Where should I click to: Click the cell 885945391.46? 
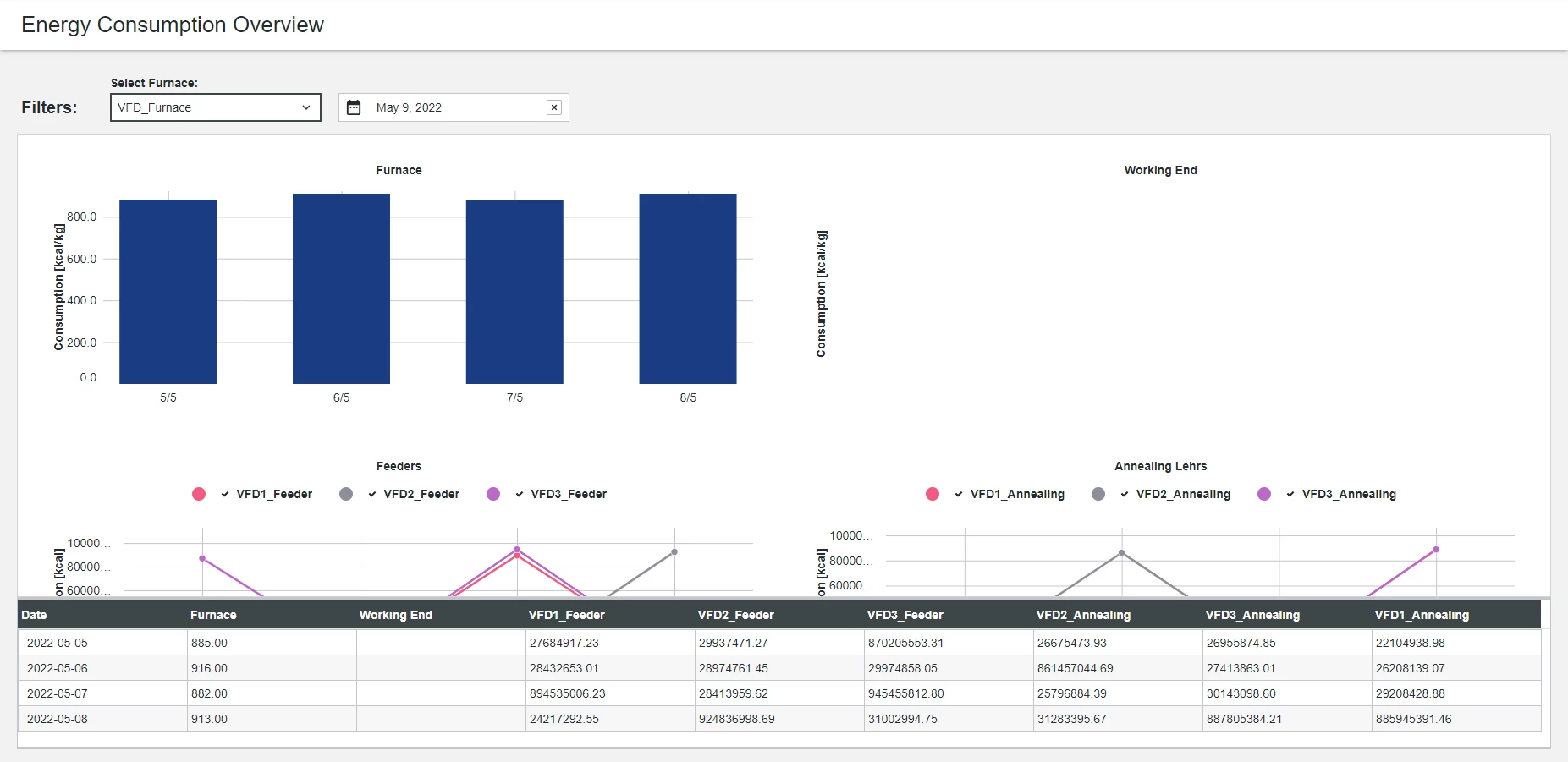1456,719
